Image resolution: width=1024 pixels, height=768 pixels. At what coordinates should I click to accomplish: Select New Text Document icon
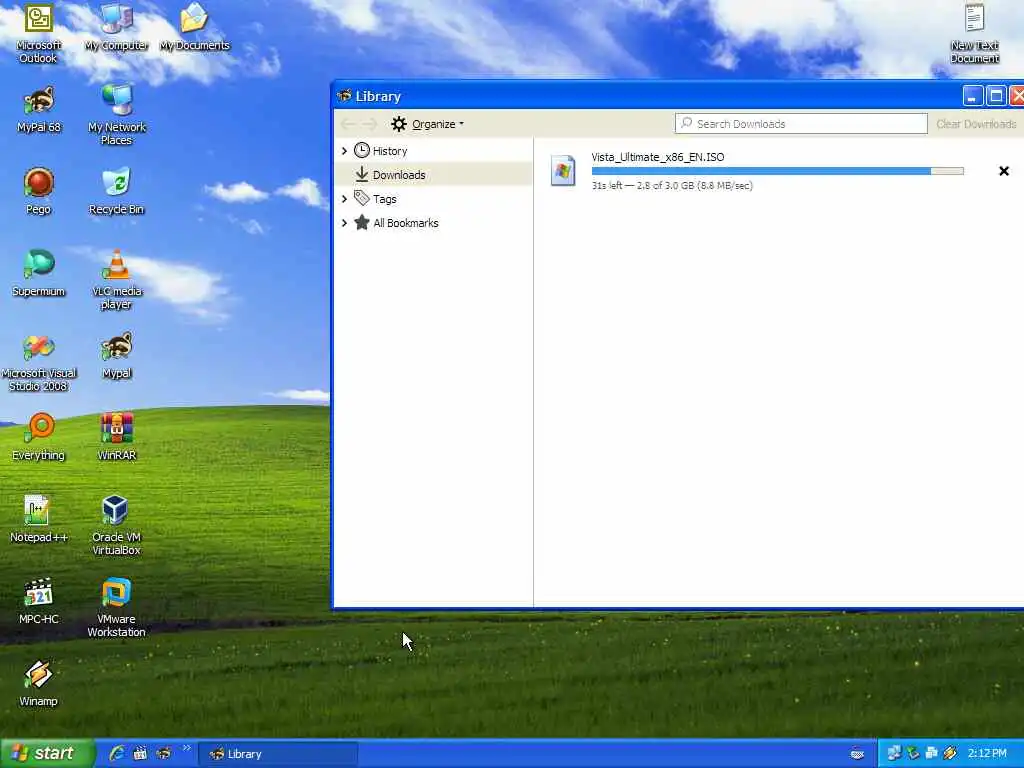pos(974,33)
